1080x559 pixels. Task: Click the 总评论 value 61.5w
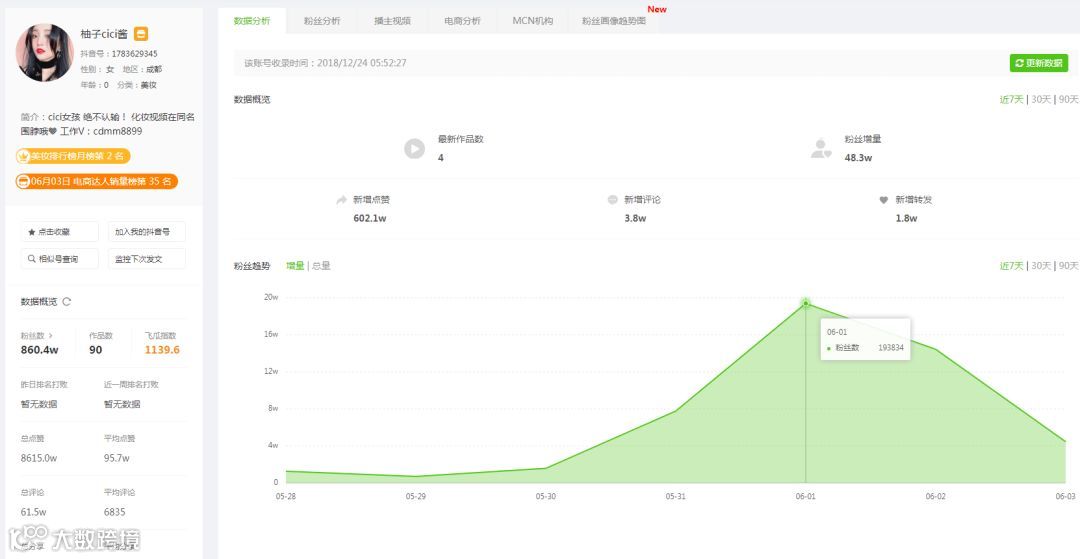[34, 512]
